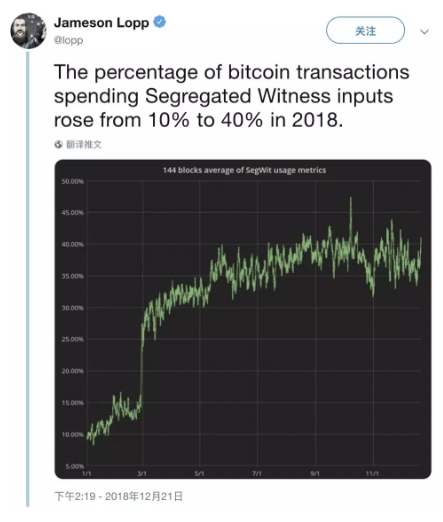The width and height of the screenshot is (443, 522).
Task: Expand the tweet options chevron
Action: pyautogui.click(x=424, y=32)
